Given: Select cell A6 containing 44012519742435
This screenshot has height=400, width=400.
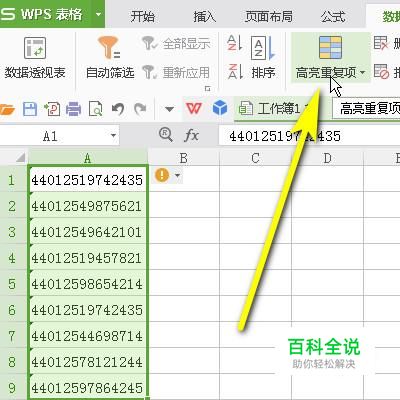Looking at the screenshot, I should coord(88,310).
